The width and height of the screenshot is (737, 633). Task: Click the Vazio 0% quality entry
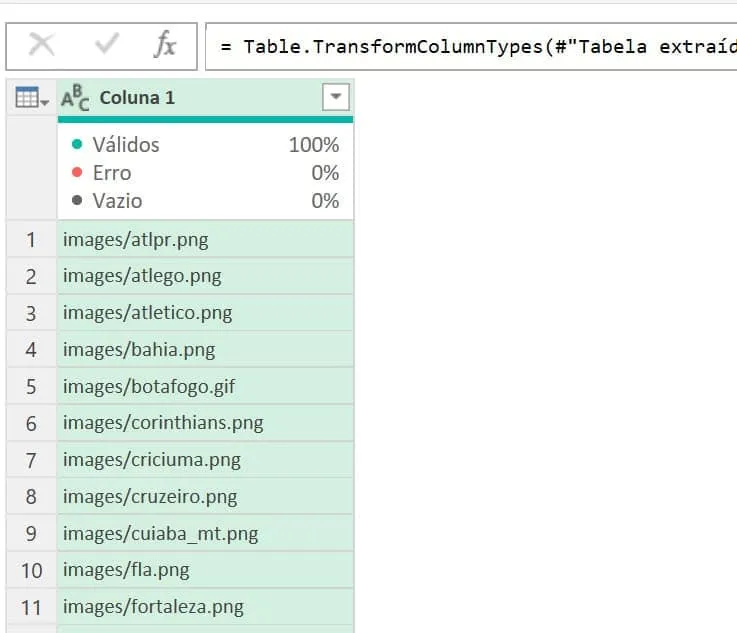205,201
